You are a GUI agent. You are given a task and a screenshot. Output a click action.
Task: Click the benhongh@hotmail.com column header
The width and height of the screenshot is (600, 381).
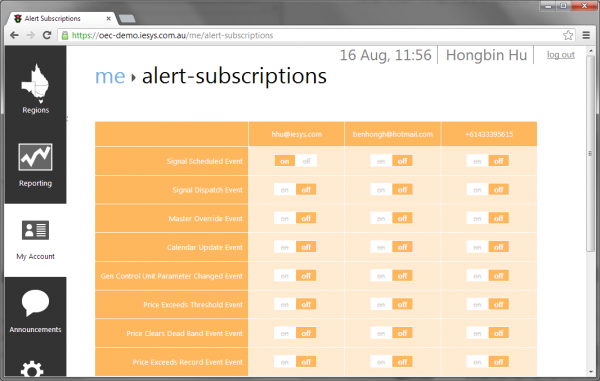(393, 134)
